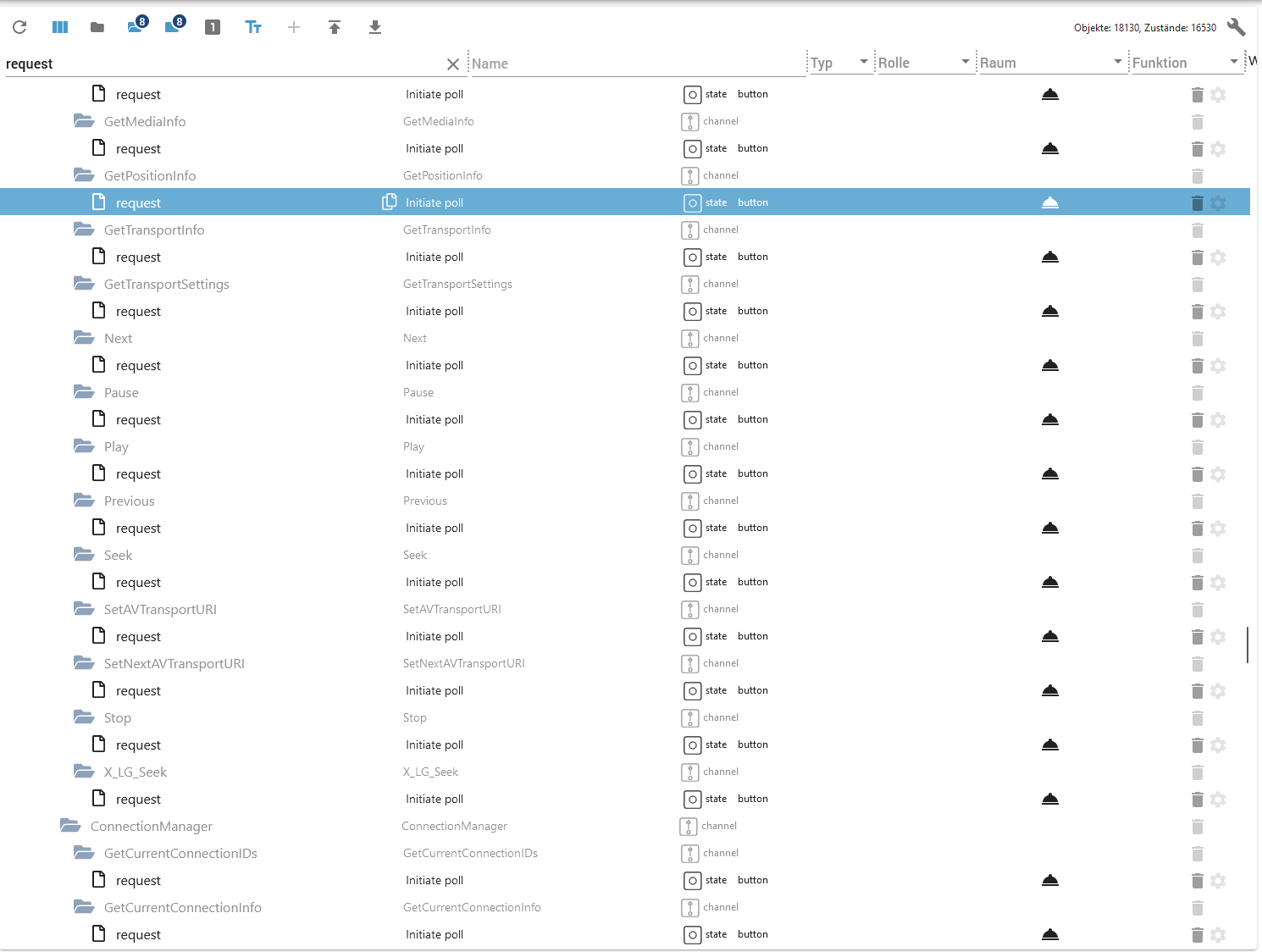This screenshot has width=1262, height=952.
Task: Select the Pause channel row
Action: (625, 392)
